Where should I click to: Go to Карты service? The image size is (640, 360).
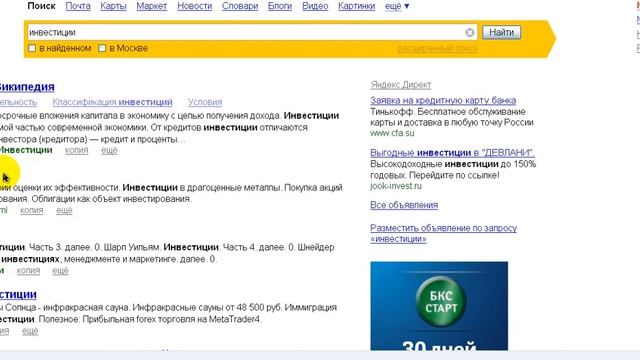(113, 6)
